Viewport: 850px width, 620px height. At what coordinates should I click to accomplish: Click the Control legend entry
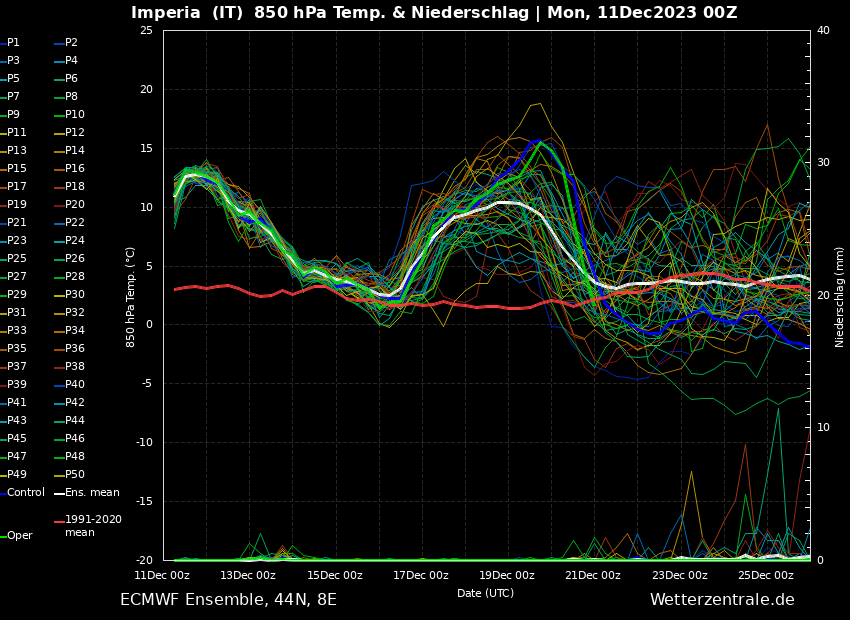(25, 493)
